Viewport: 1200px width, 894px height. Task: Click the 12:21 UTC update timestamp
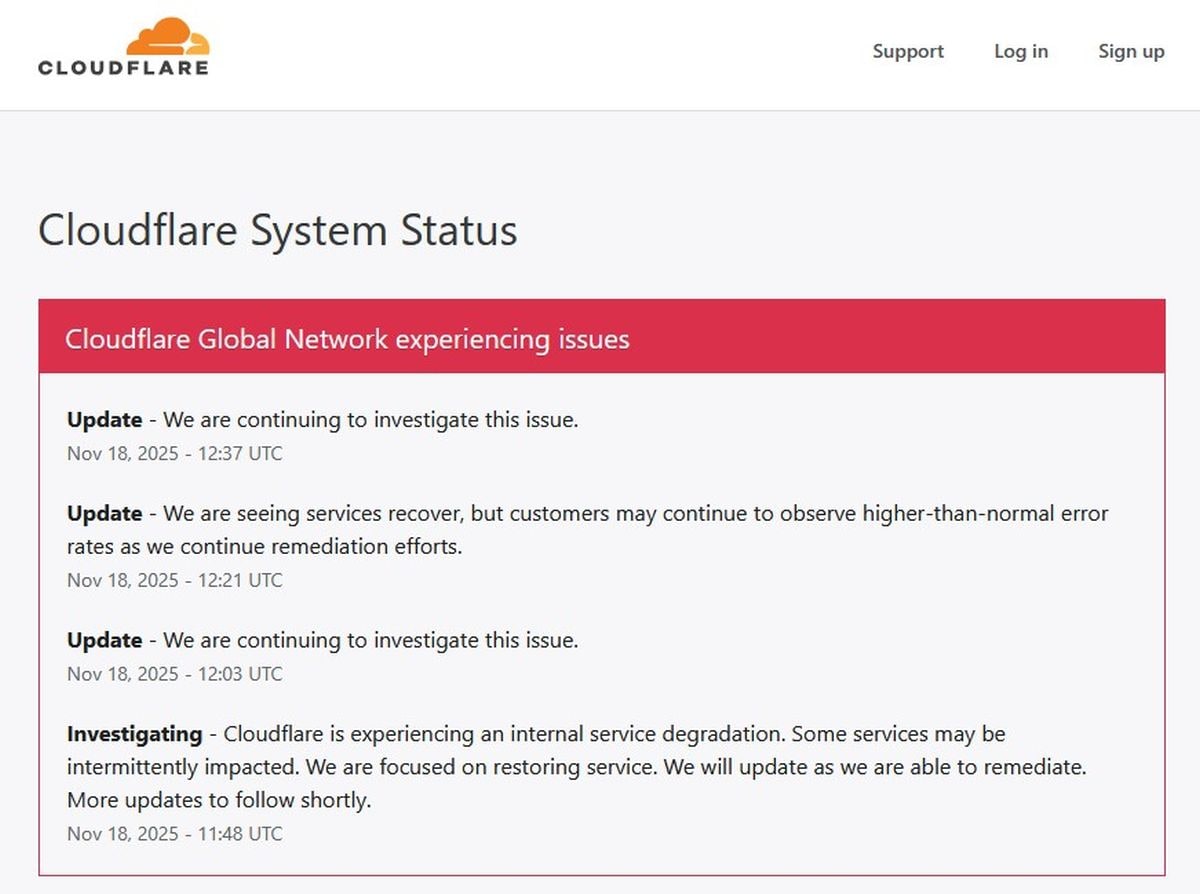click(174, 580)
